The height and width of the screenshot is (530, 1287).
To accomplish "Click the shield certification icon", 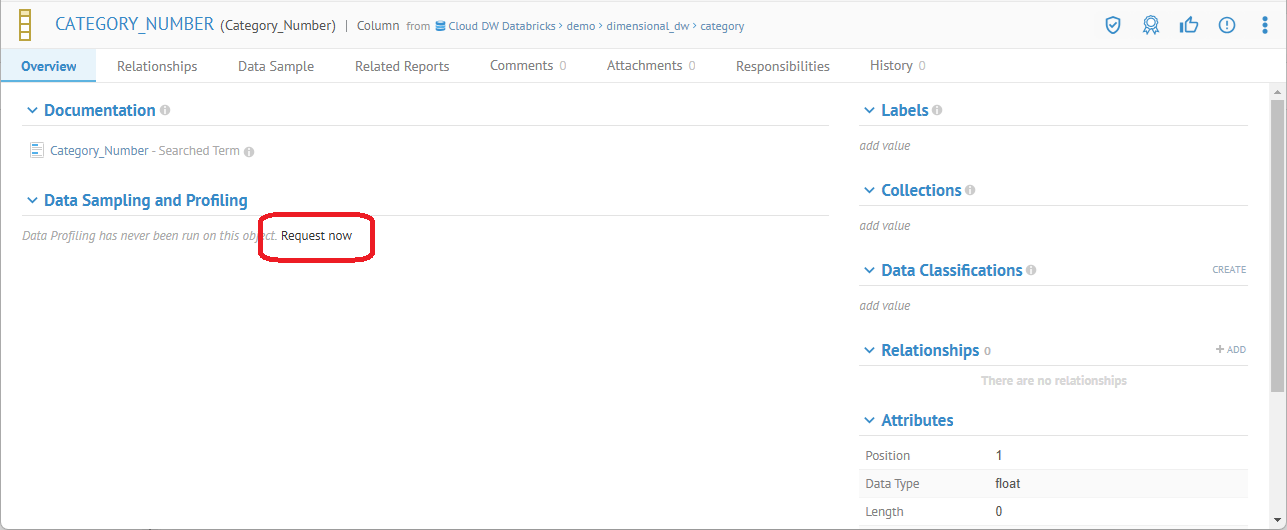I will (x=1112, y=25).
